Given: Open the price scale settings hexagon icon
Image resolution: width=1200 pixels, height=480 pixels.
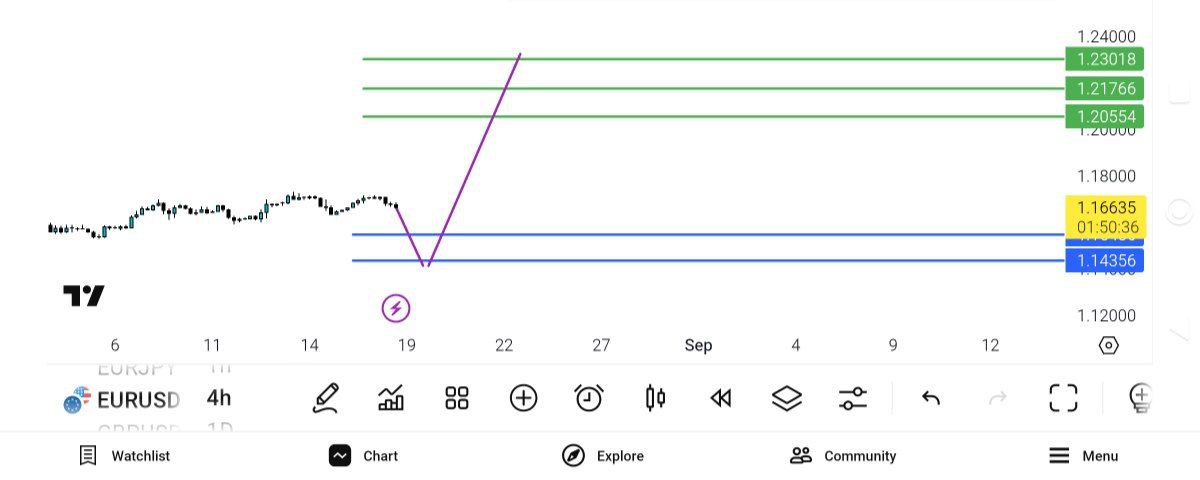Looking at the screenshot, I should [1108, 345].
